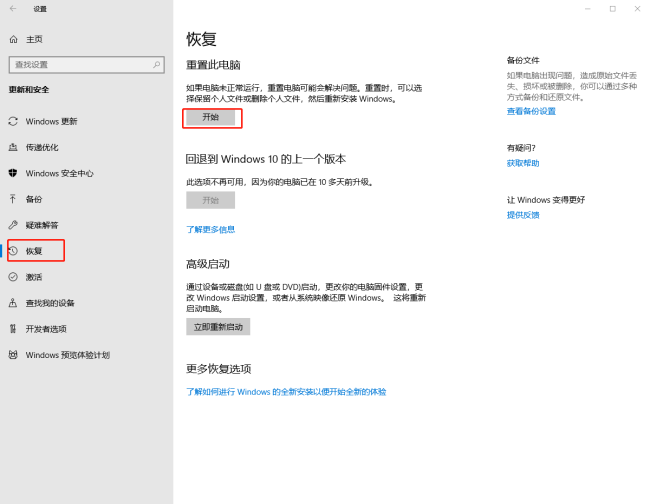Click the 有疑问? heading text
The image size is (650, 504).
coord(521,148)
